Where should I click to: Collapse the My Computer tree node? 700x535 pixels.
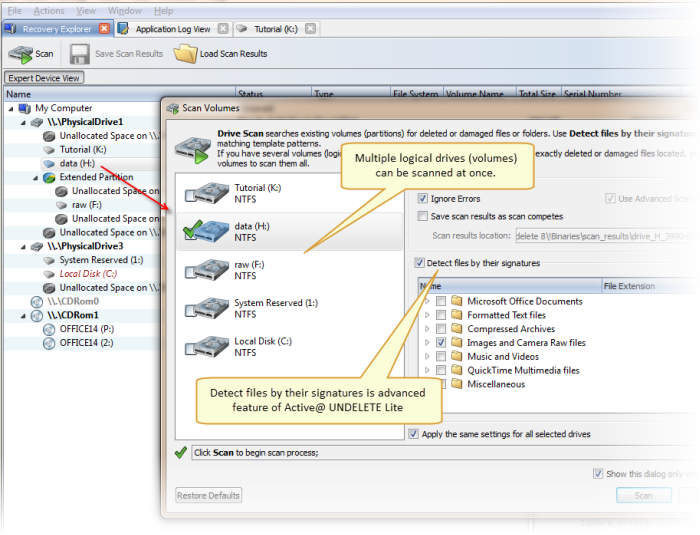[11, 109]
